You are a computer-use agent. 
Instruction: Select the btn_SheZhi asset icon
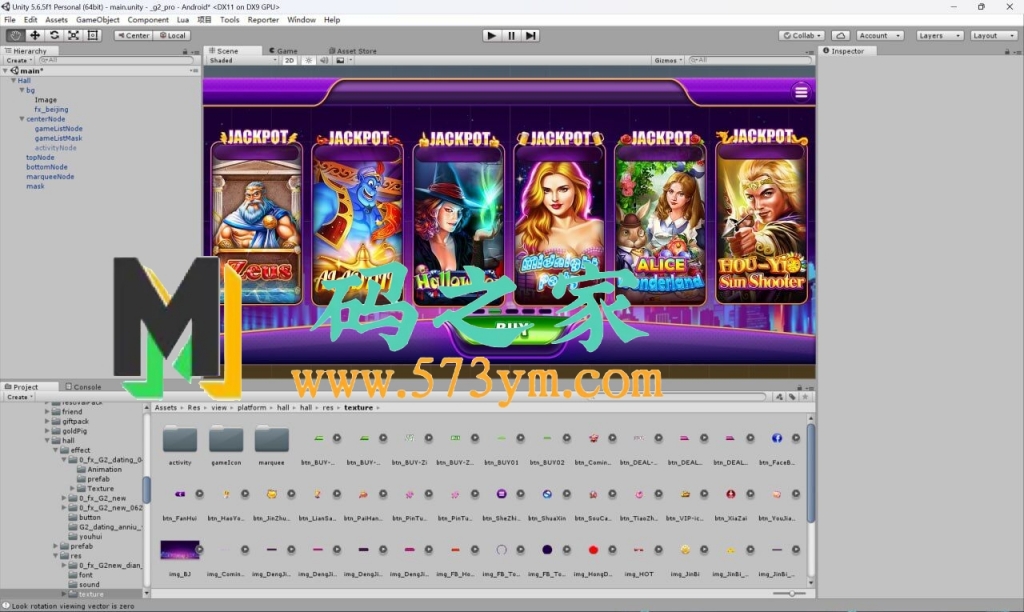tap(501, 494)
